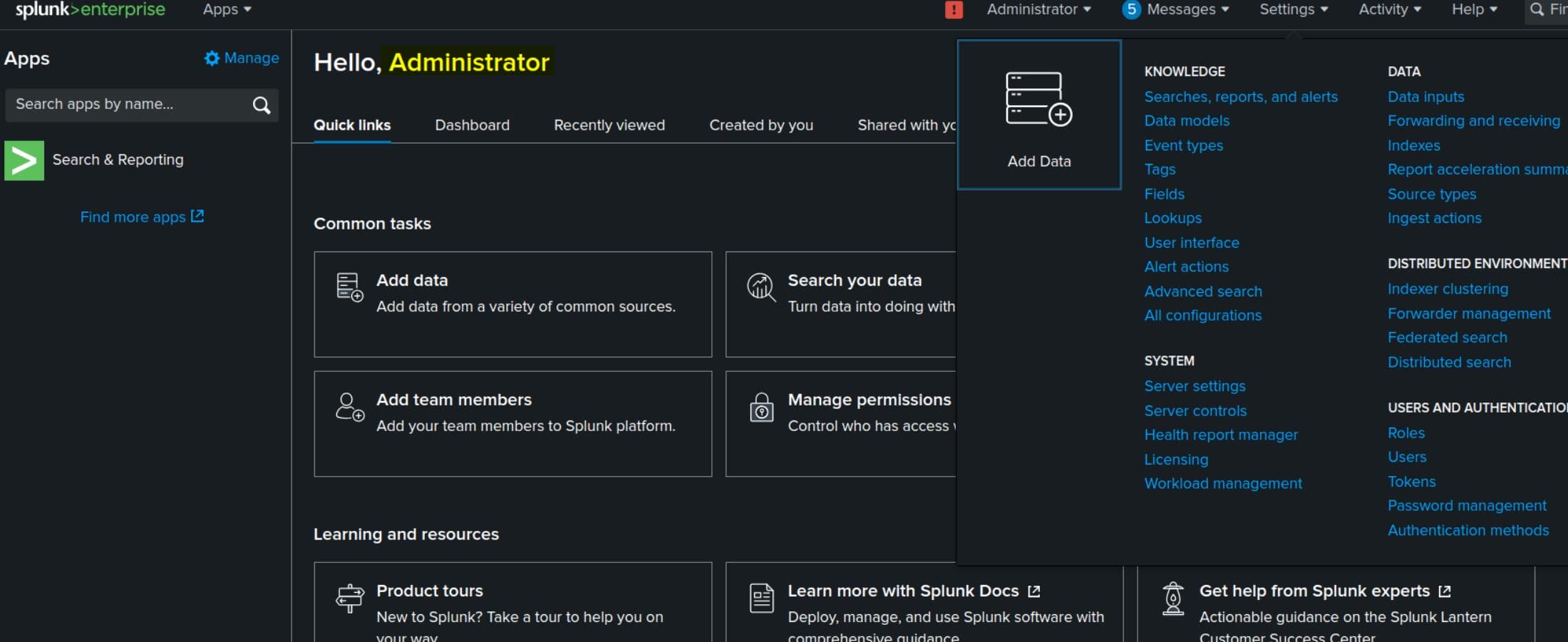Open Ingest actions
The width and height of the screenshot is (1568, 642).
point(1434,218)
